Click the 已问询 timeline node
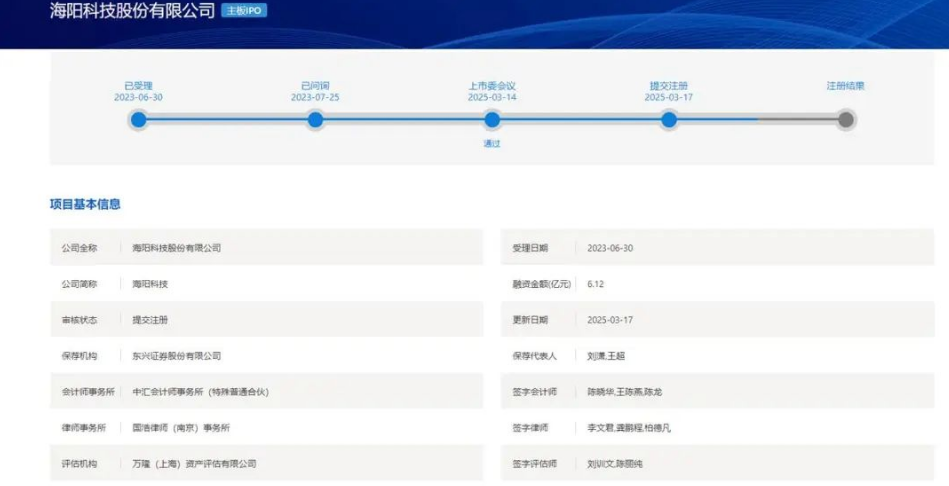The width and height of the screenshot is (949, 486). pos(315,120)
